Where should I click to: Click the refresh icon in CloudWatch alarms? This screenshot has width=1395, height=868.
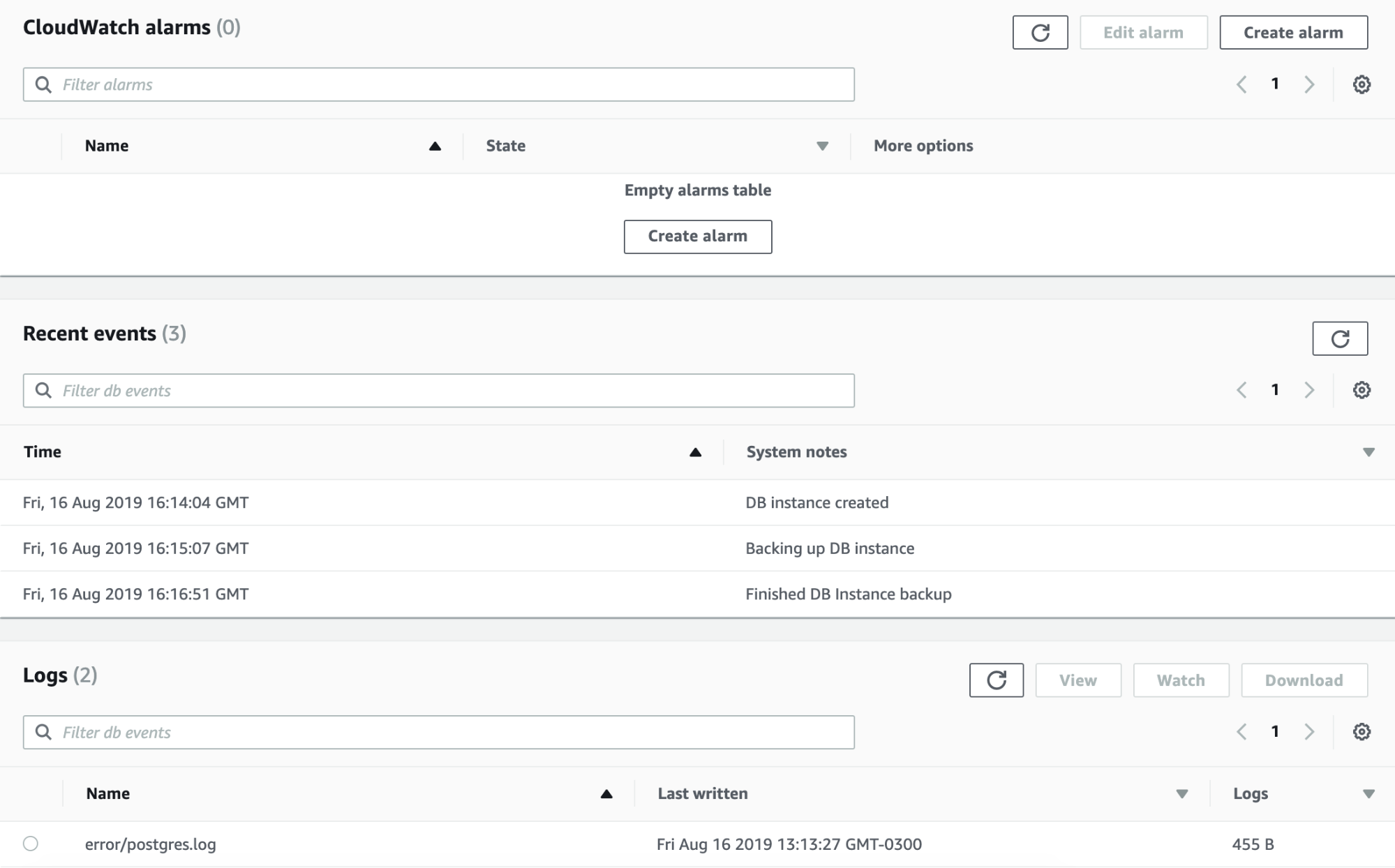(1041, 32)
